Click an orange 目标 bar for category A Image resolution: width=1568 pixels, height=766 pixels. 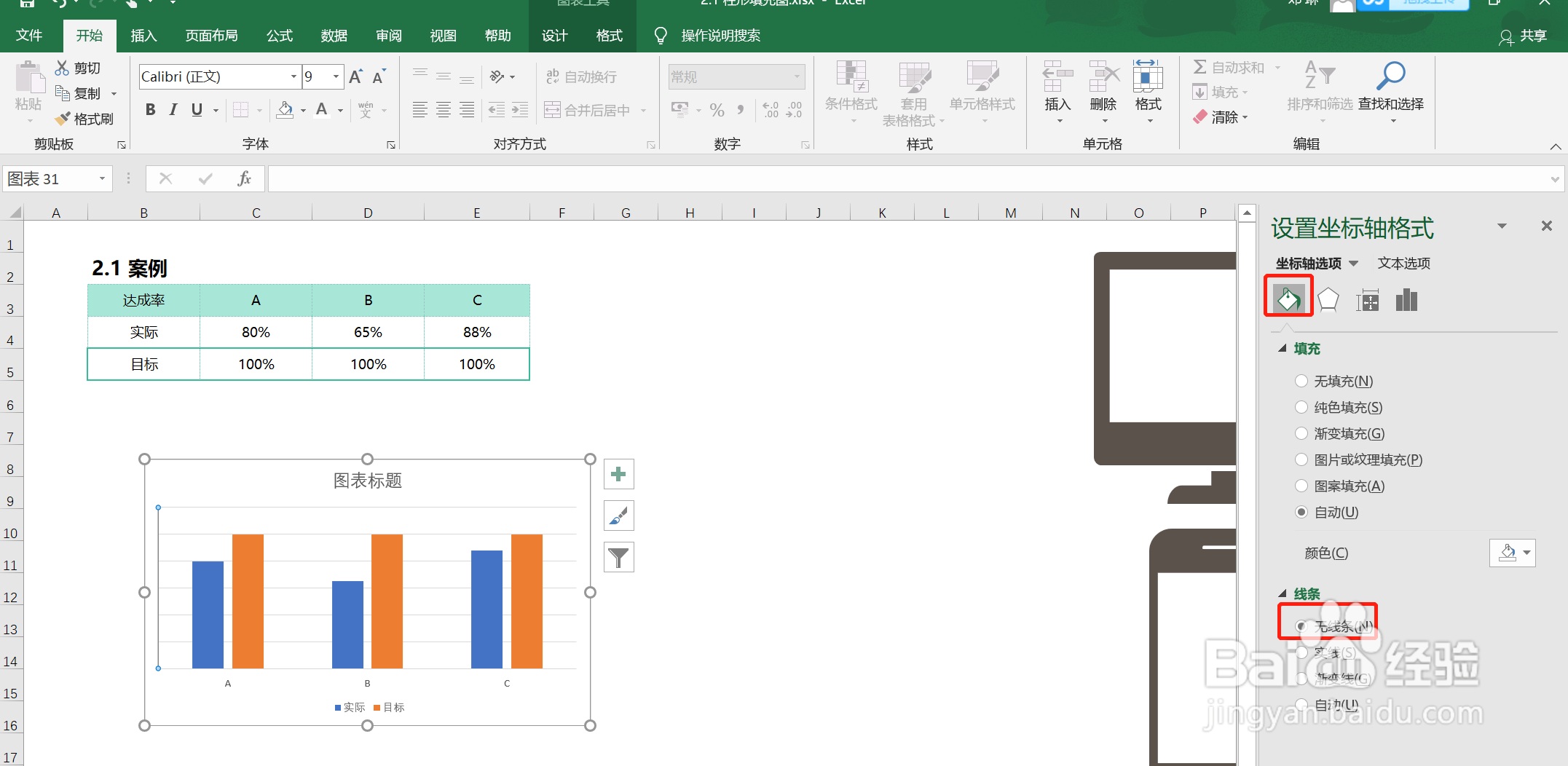point(248,601)
